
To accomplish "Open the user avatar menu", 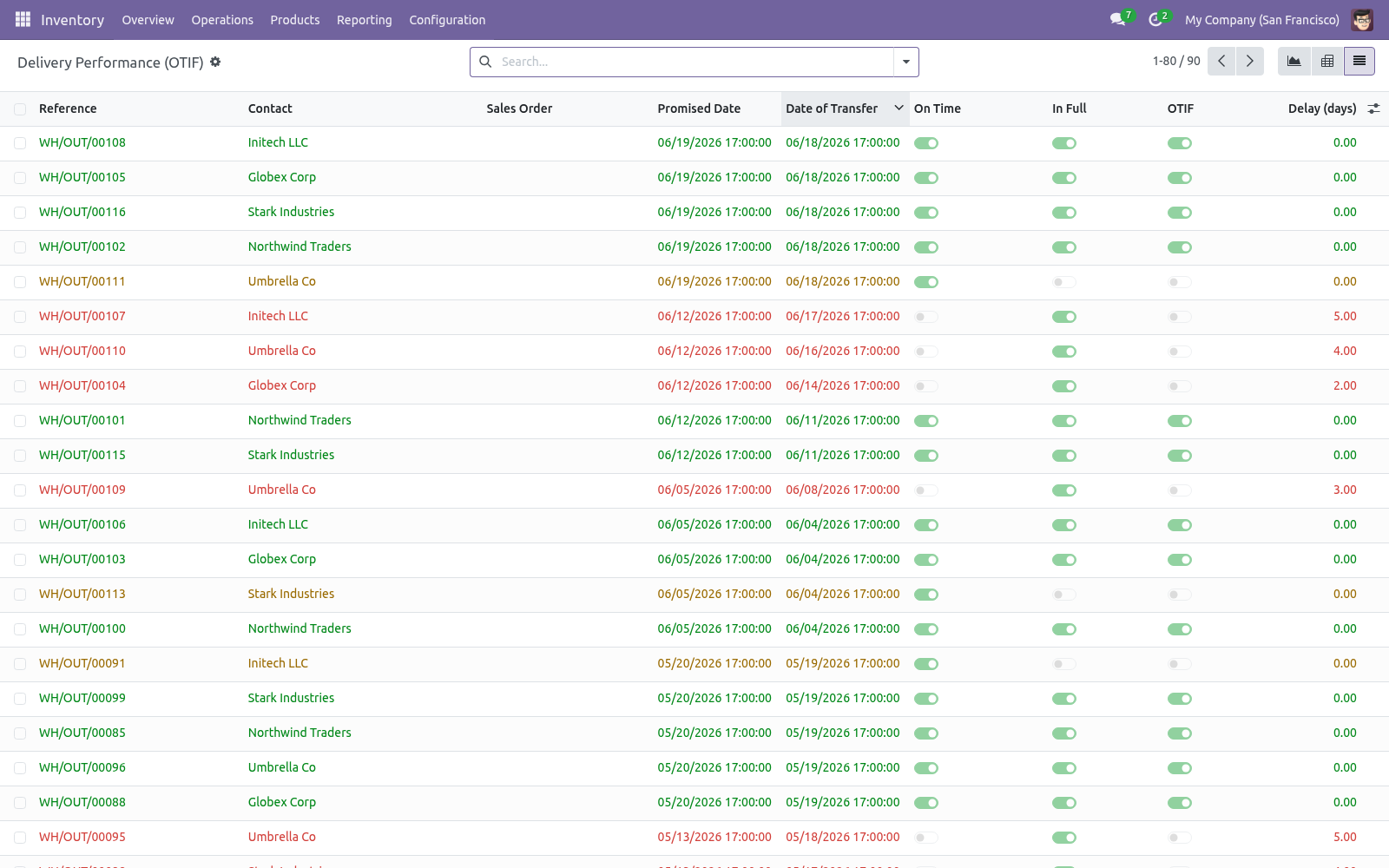I will point(1362,19).
